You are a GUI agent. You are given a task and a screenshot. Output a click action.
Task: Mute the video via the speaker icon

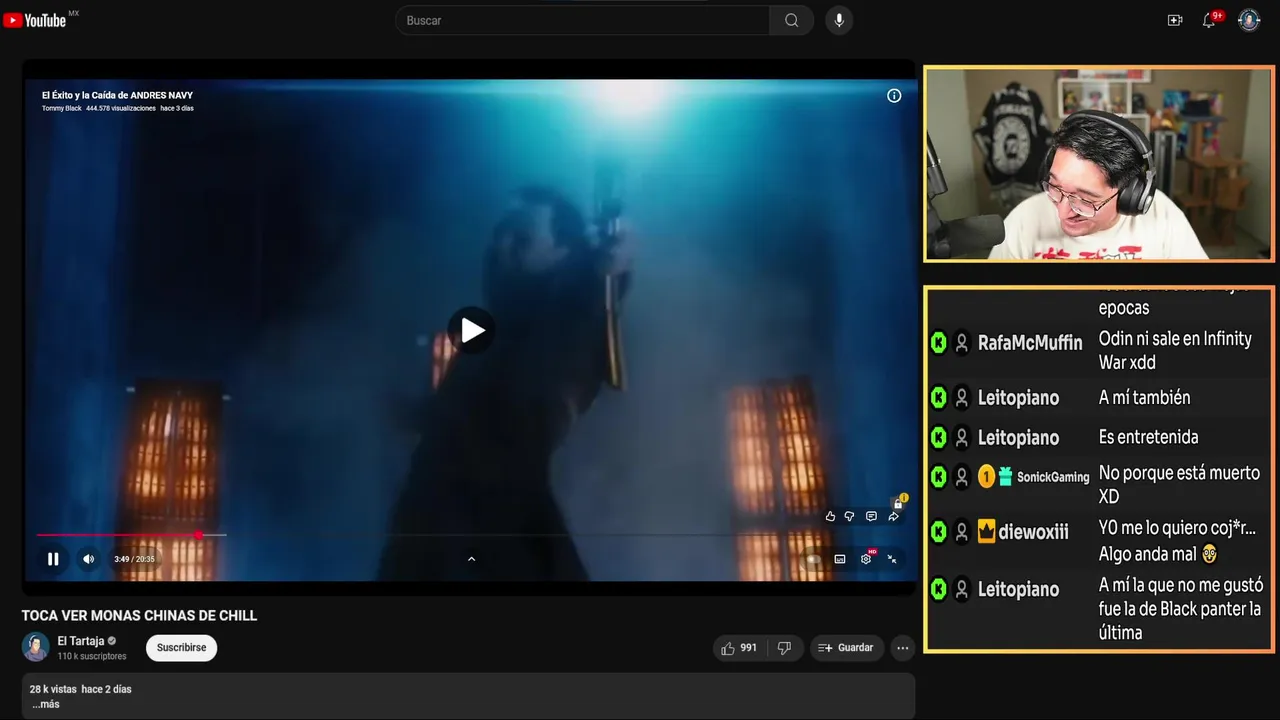point(88,559)
